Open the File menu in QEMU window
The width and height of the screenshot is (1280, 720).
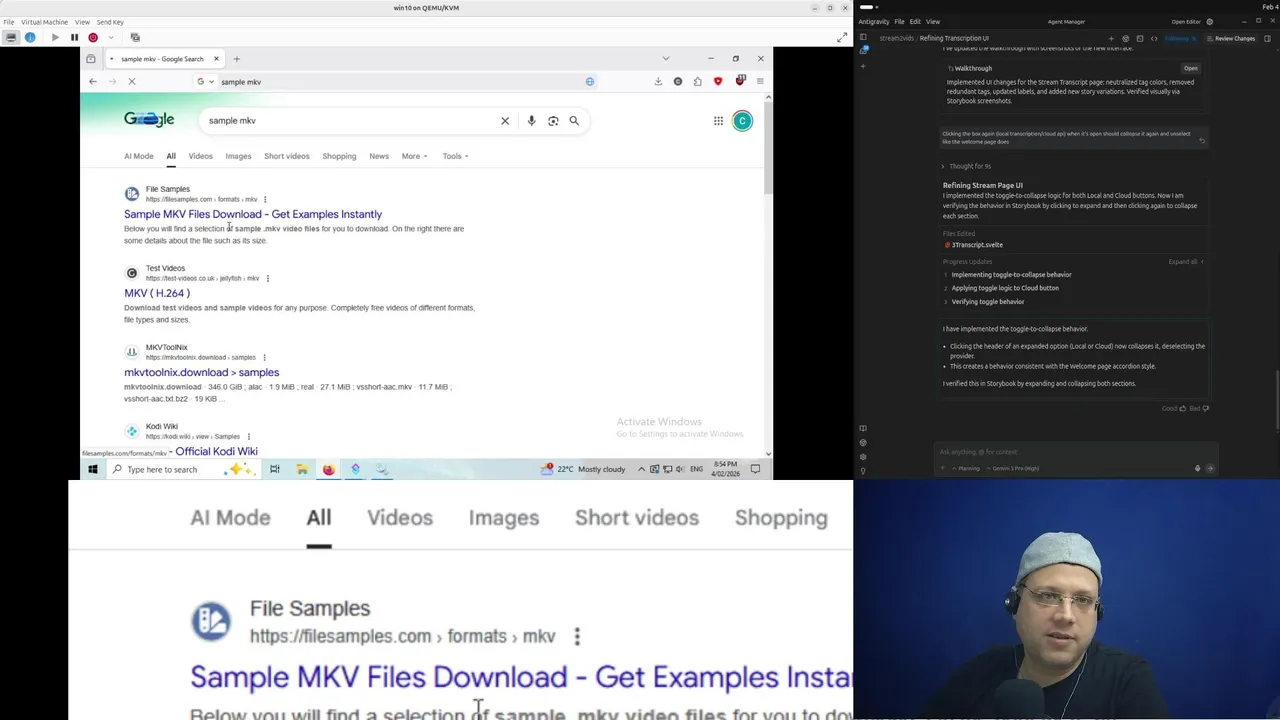tap(9, 22)
